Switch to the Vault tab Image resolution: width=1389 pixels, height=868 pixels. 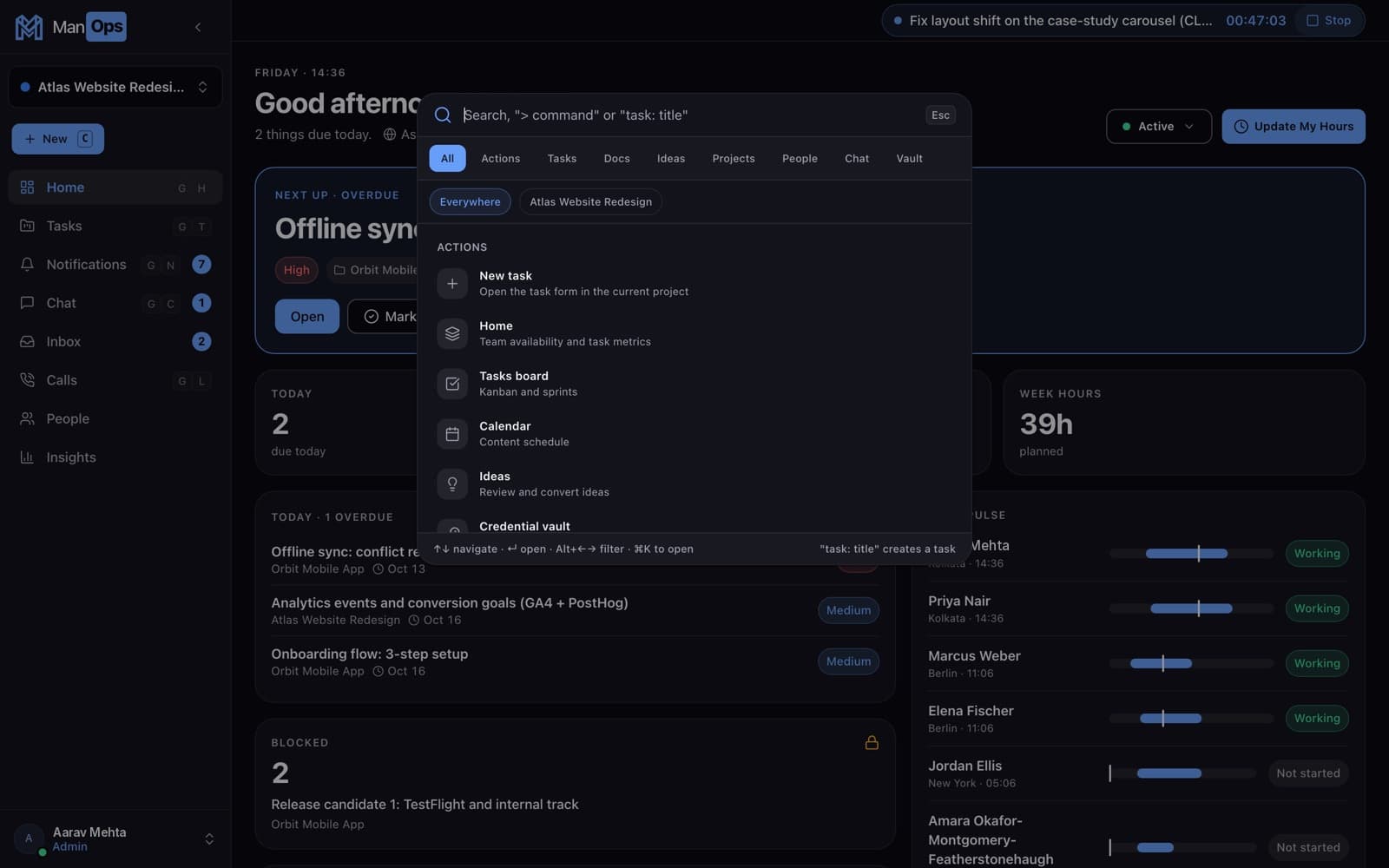[909, 158]
